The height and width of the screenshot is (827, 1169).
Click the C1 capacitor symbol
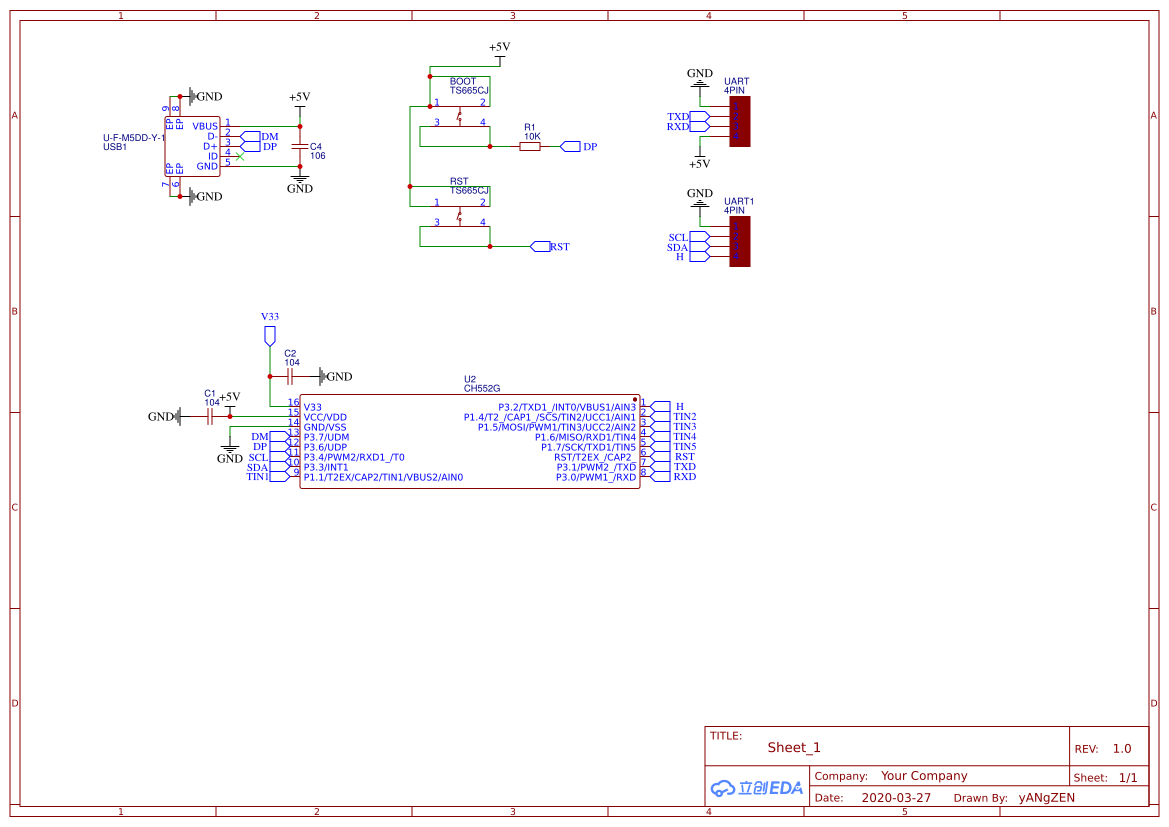[210, 417]
